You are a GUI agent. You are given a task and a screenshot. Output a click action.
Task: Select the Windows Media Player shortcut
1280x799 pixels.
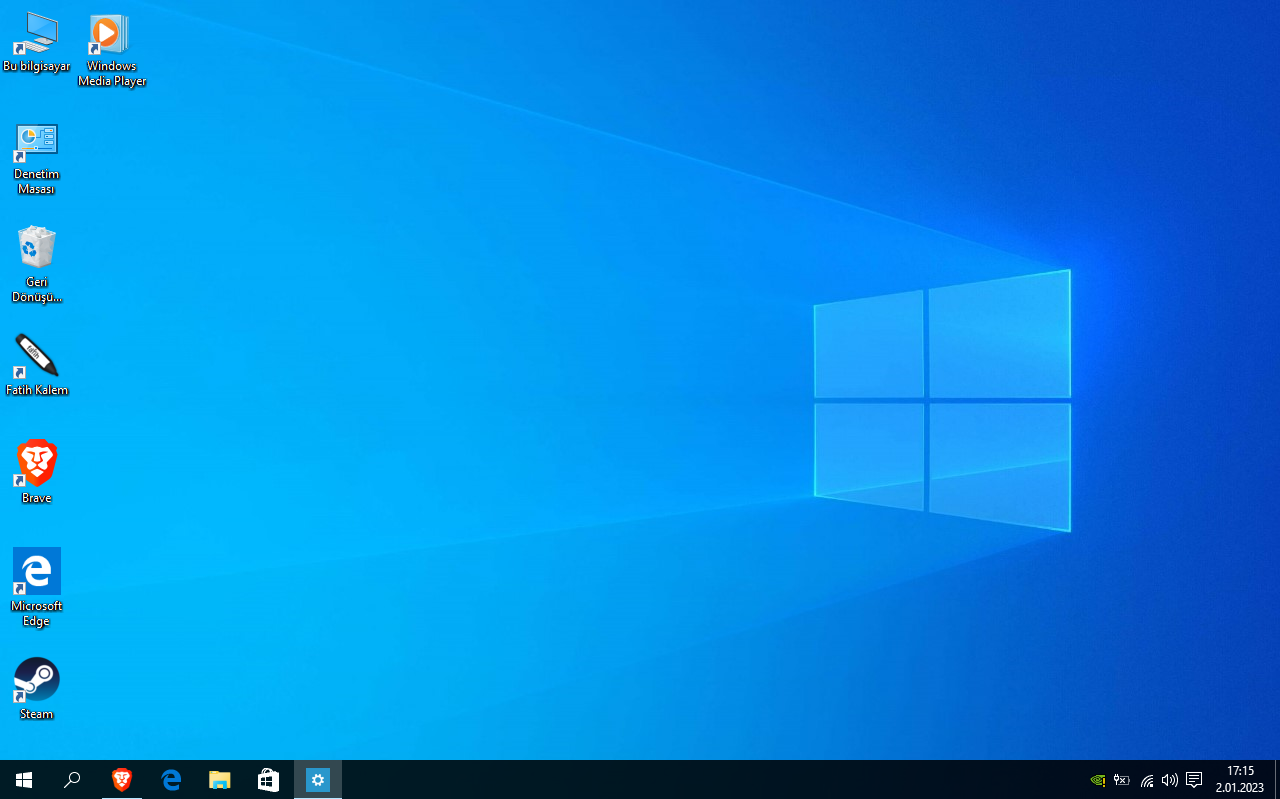pos(112,50)
